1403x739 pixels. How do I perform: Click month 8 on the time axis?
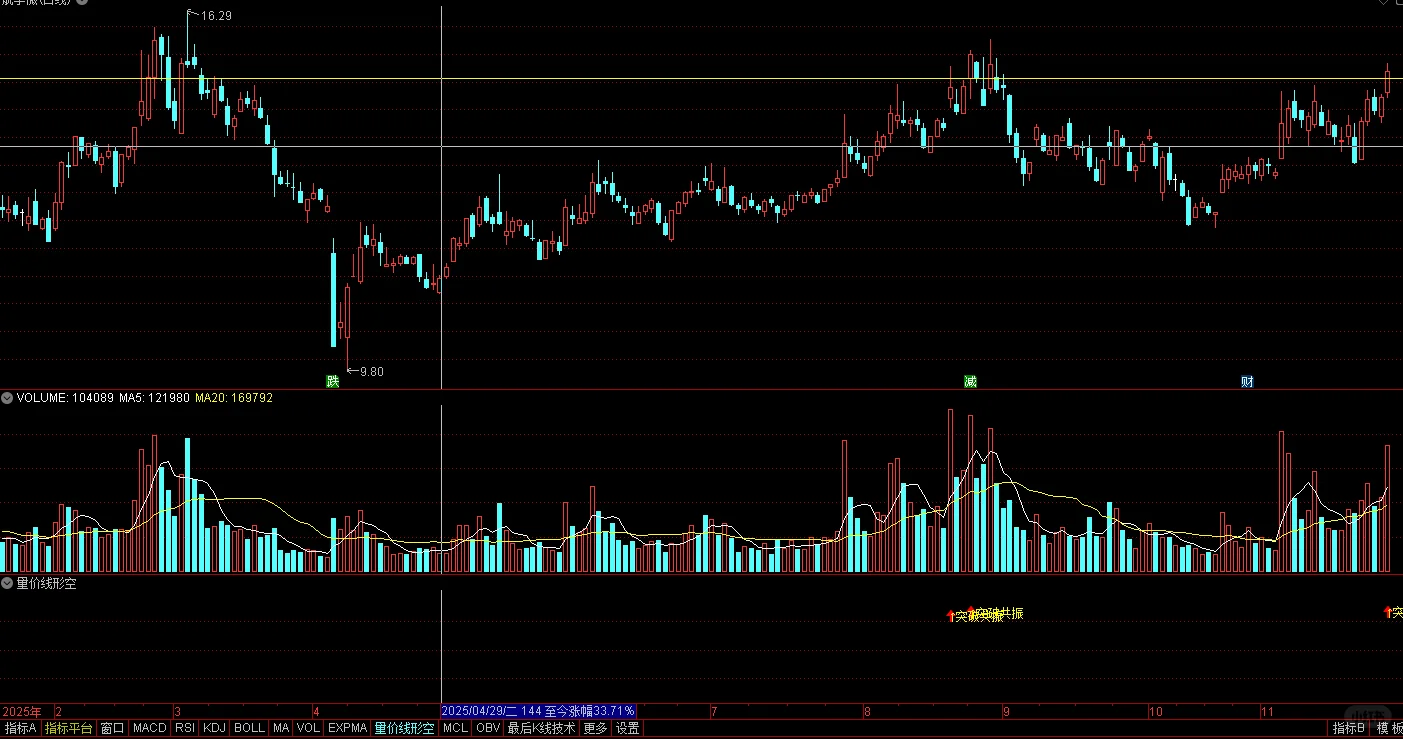click(x=867, y=712)
